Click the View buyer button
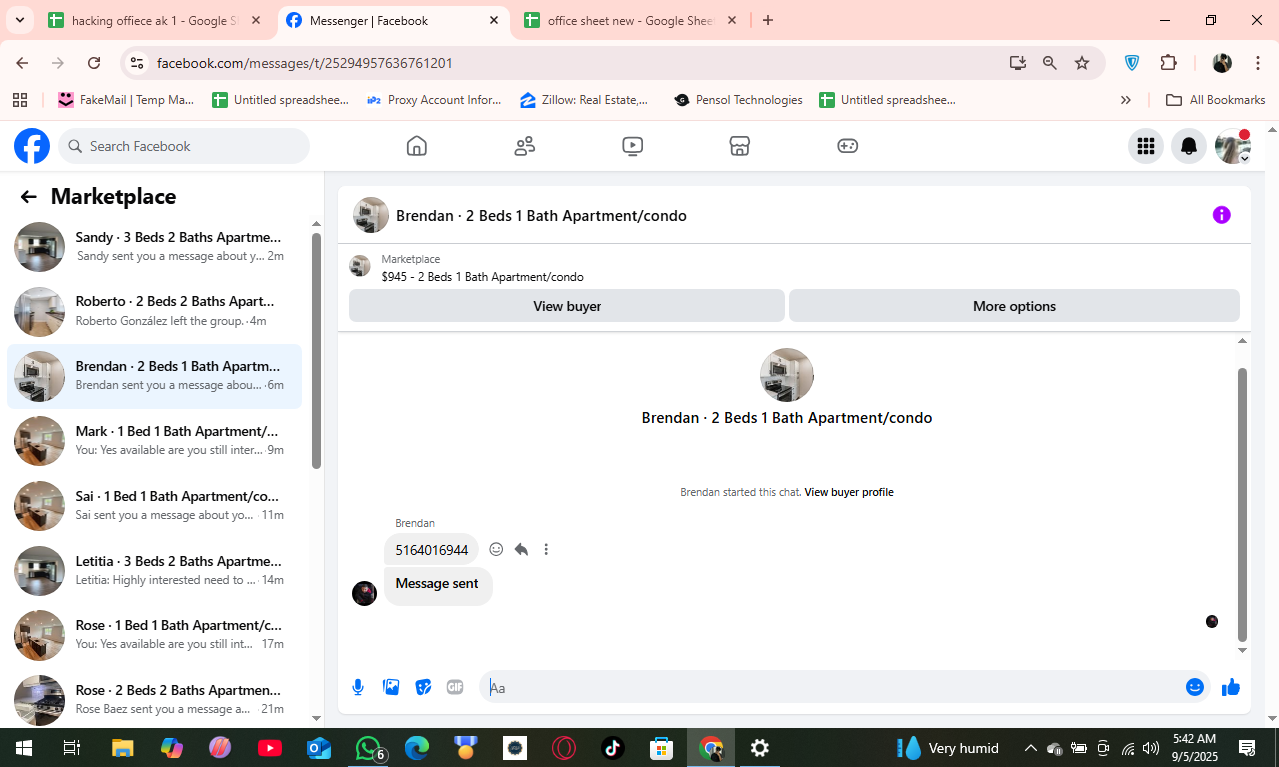Viewport: 1279px width, 767px height. tap(567, 306)
